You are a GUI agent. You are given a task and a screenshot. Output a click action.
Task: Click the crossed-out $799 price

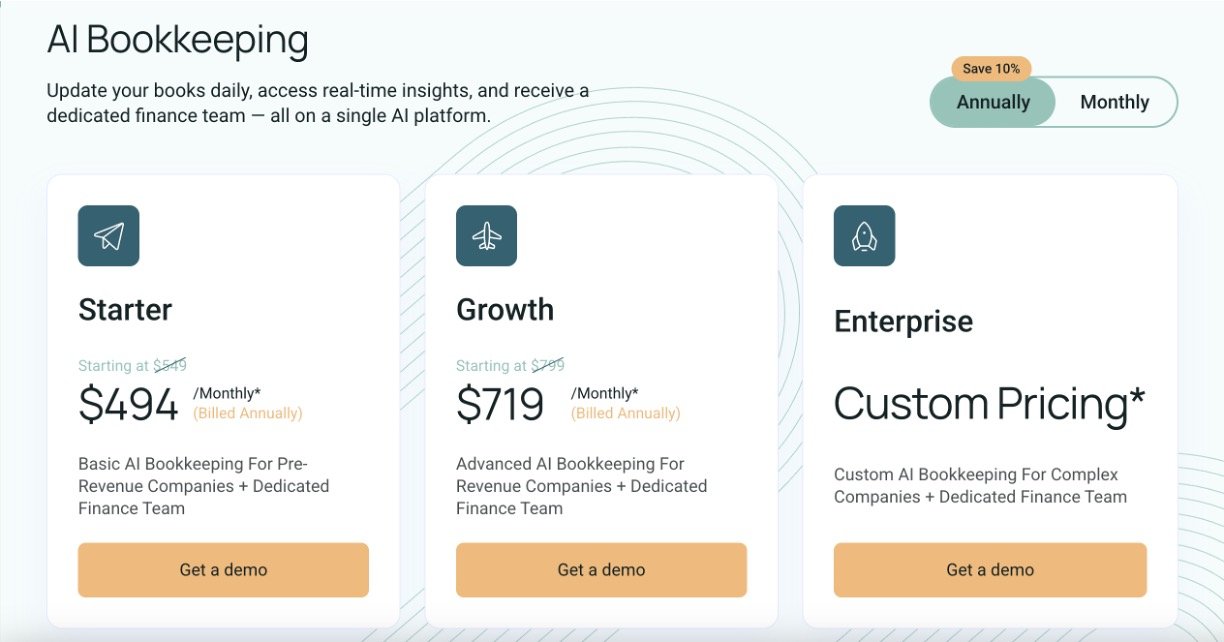(548, 366)
